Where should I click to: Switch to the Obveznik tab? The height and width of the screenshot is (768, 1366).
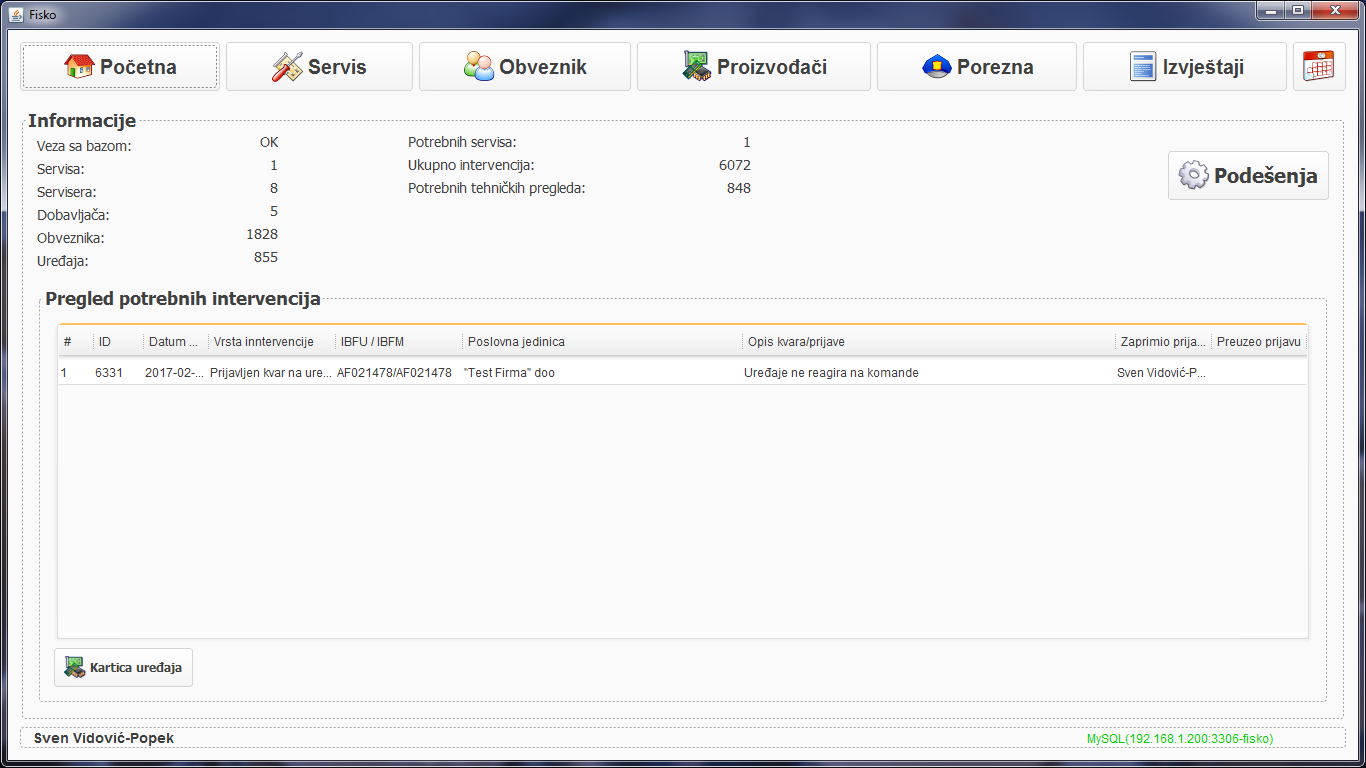coord(525,67)
